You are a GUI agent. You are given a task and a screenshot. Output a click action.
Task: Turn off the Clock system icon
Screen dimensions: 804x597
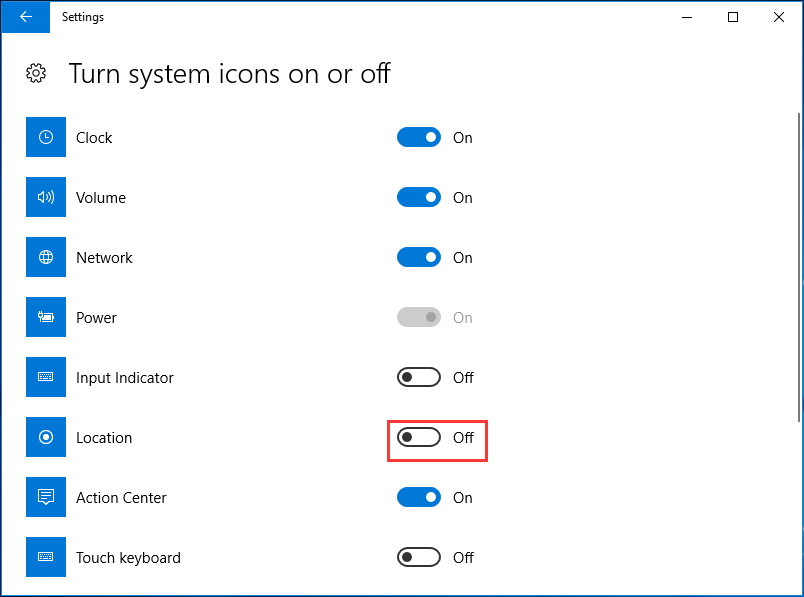point(419,137)
